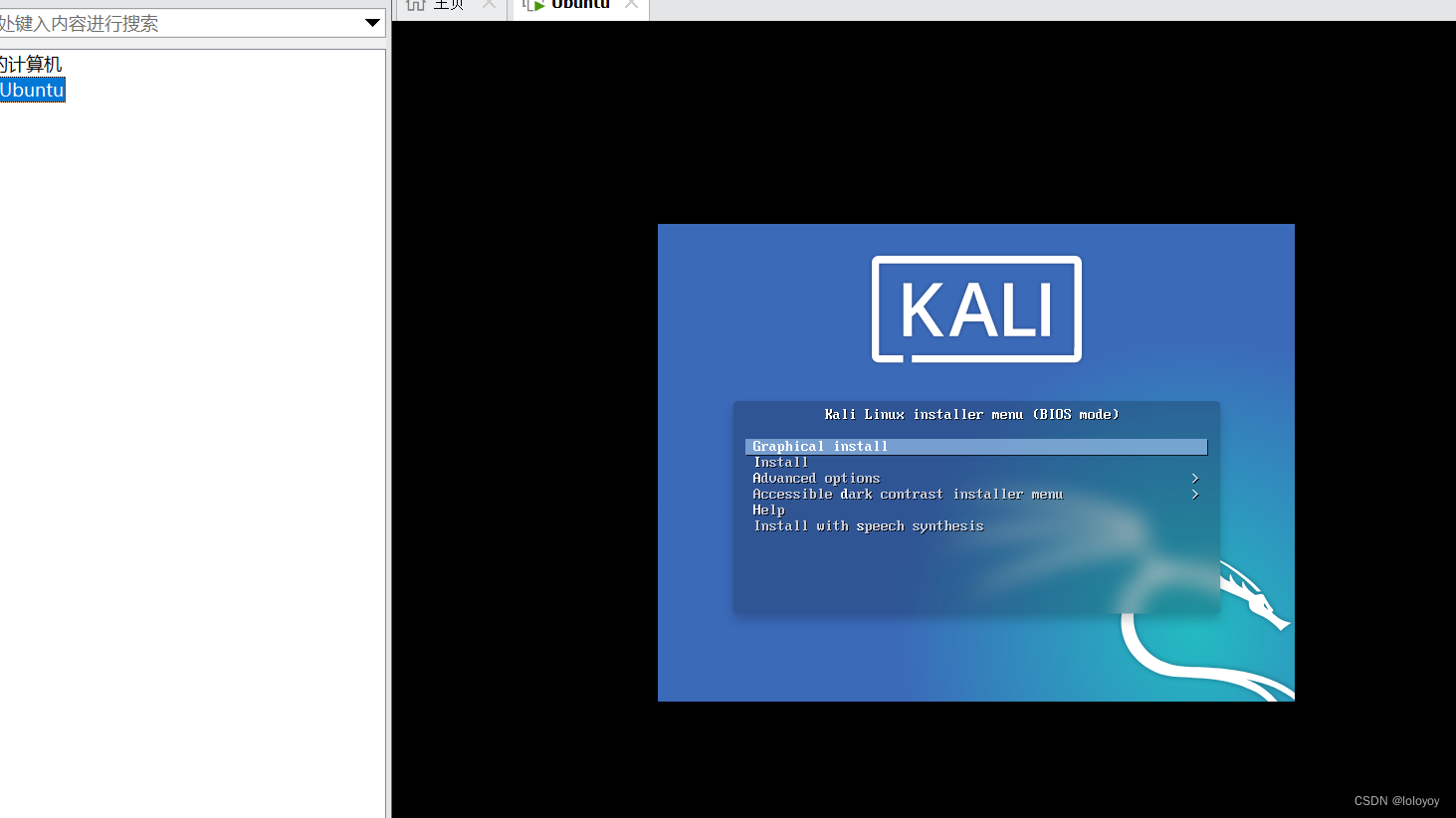1456x818 pixels.
Task: Select Install with speech synthesis
Action: tap(867, 525)
